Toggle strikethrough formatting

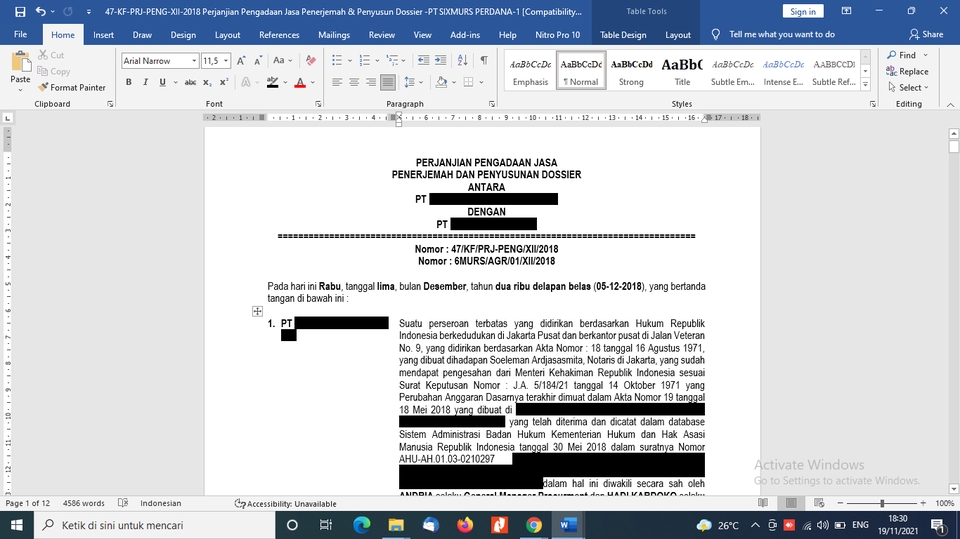coord(190,82)
